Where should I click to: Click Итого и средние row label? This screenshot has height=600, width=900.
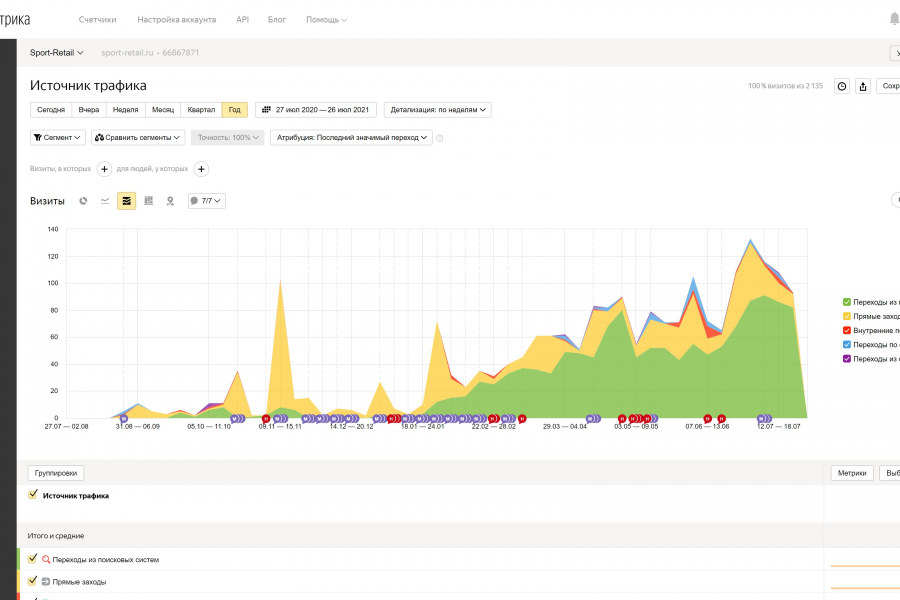click(x=56, y=536)
